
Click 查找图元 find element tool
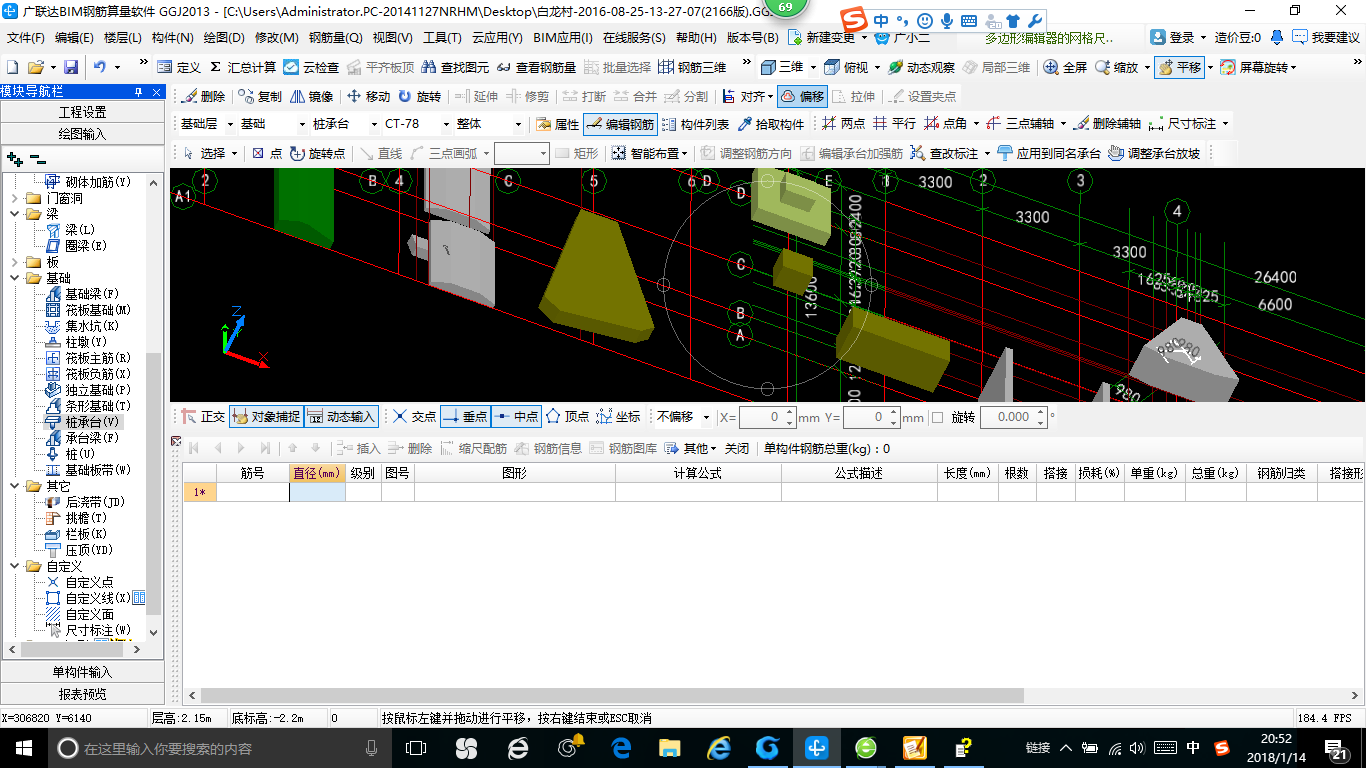pyautogui.click(x=456, y=67)
